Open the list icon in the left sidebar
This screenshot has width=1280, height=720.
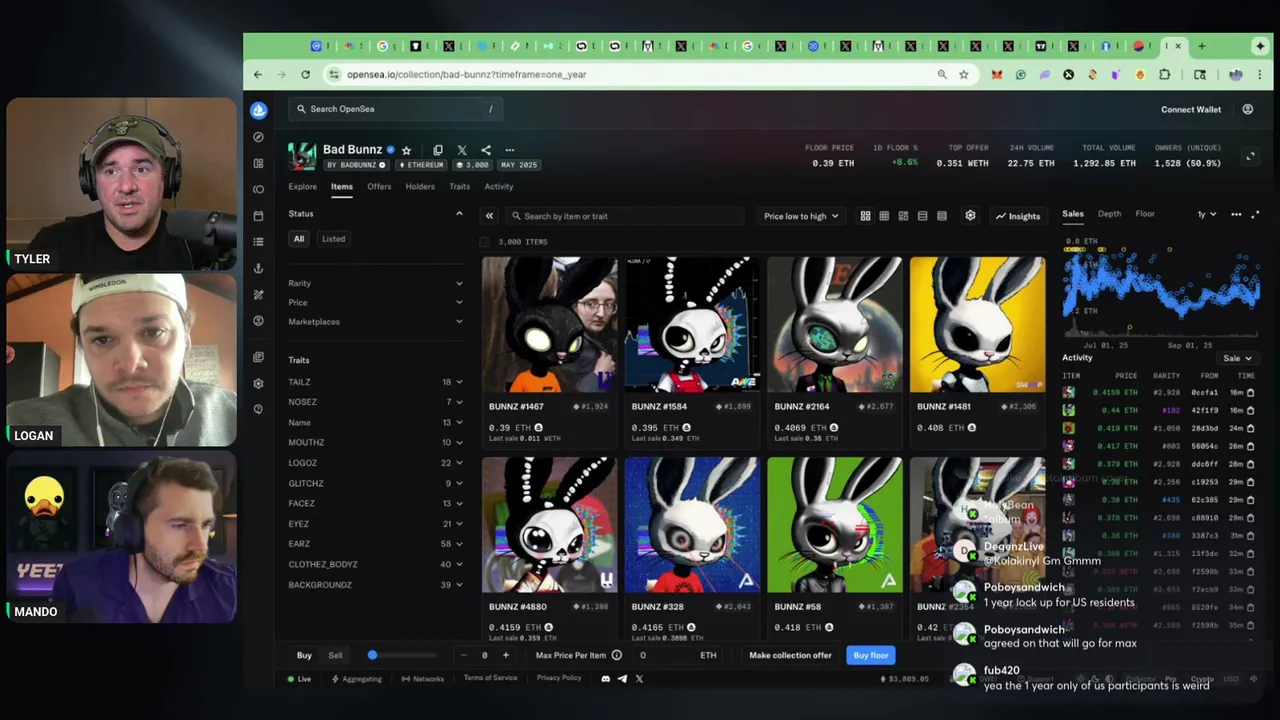point(259,242)
